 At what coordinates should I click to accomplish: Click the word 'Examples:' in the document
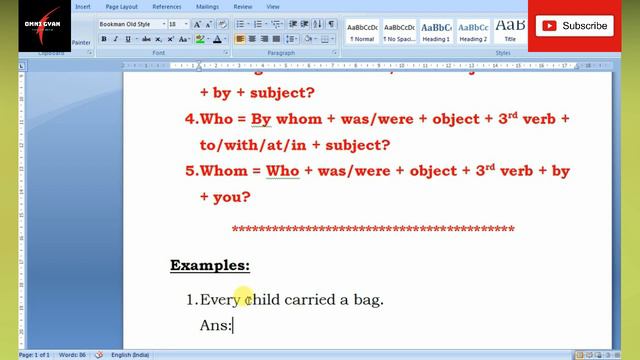pos(210,265)
